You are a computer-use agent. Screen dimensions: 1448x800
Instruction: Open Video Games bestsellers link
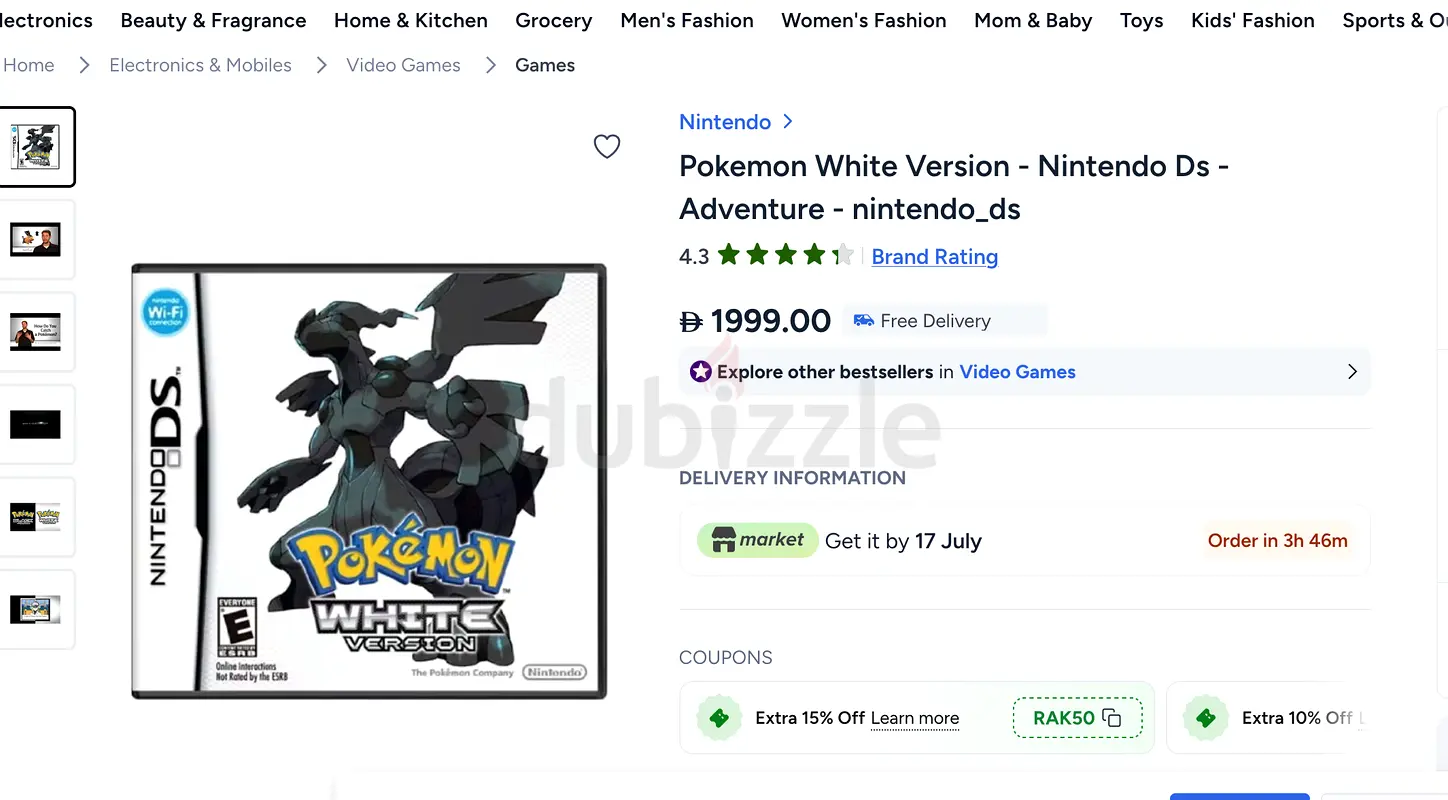pyautogui.click(x=1018, y=372)
